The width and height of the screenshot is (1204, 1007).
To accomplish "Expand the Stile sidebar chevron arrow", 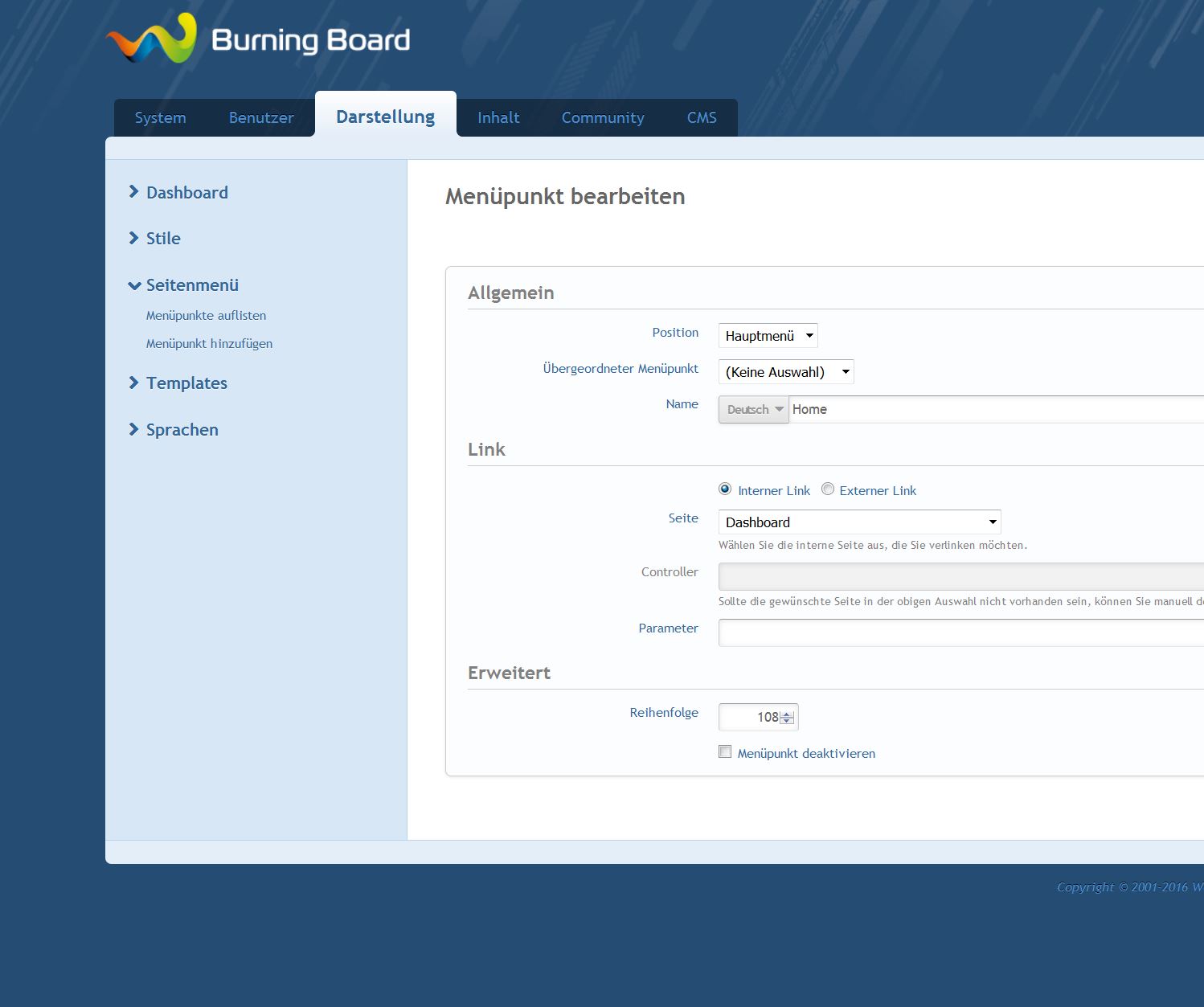I will pos(133,238).
